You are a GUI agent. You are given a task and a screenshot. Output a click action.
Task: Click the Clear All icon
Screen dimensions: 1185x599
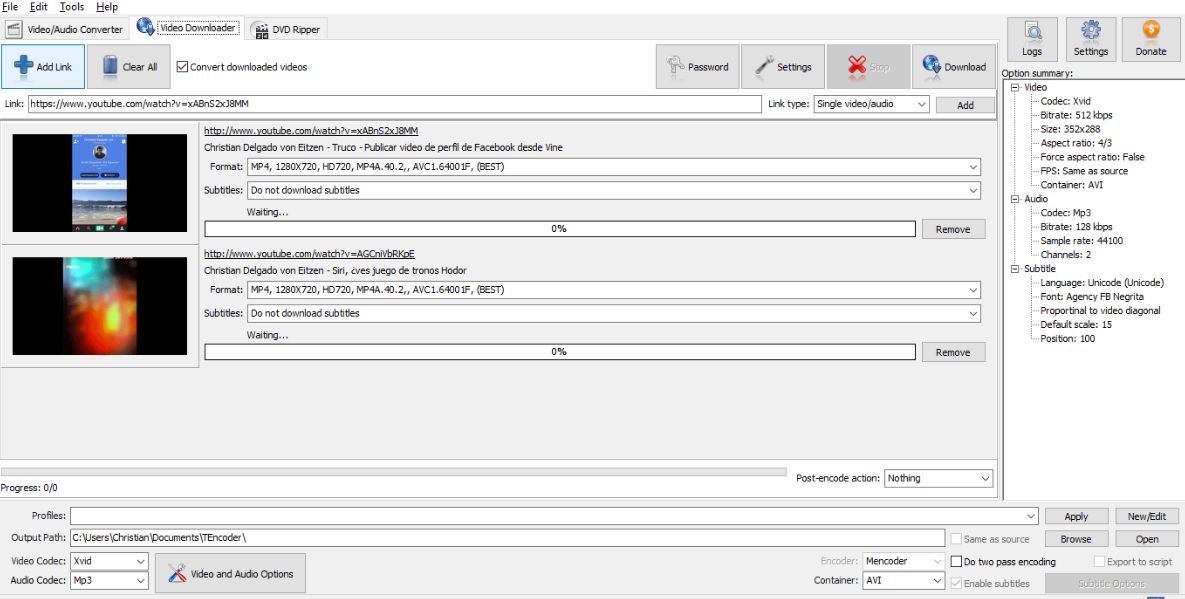pos(108,66)
